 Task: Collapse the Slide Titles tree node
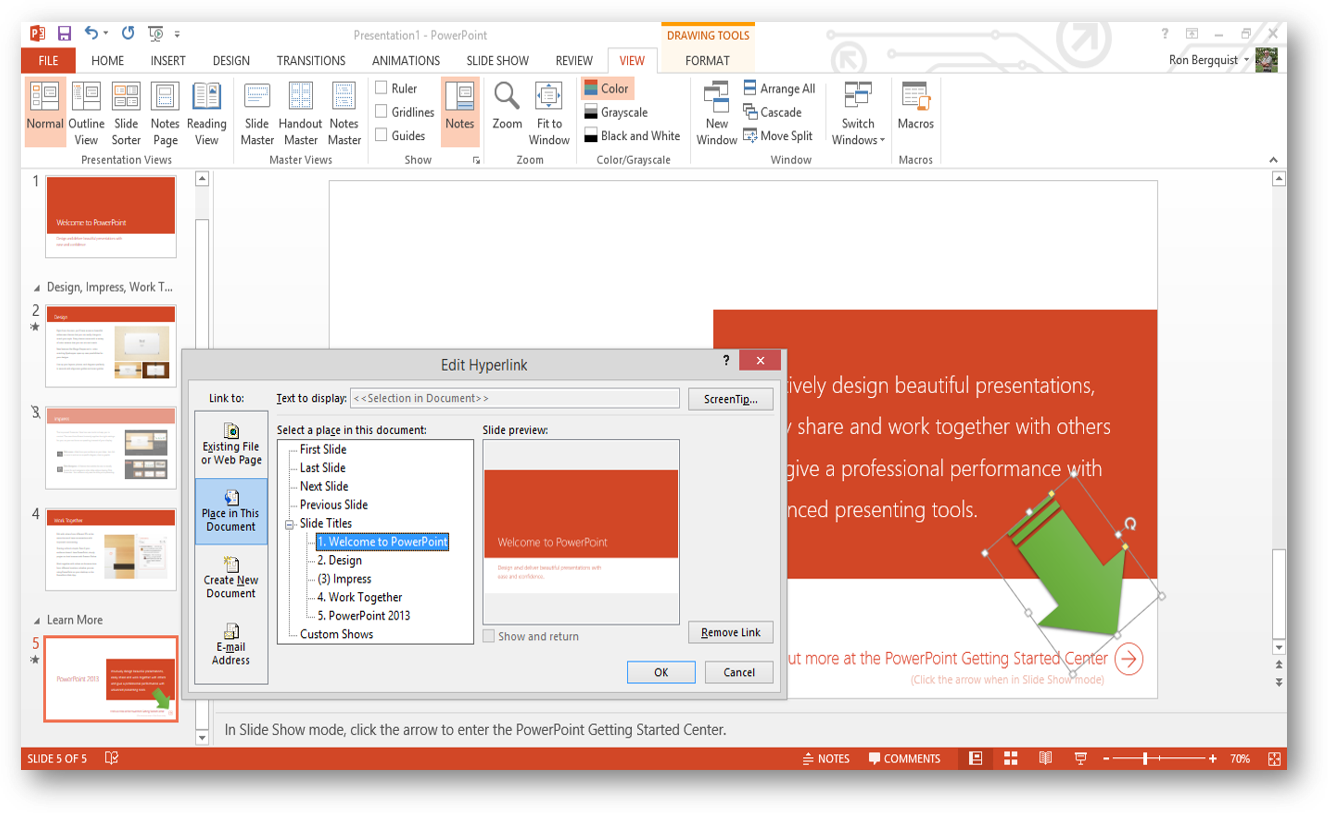290,524
